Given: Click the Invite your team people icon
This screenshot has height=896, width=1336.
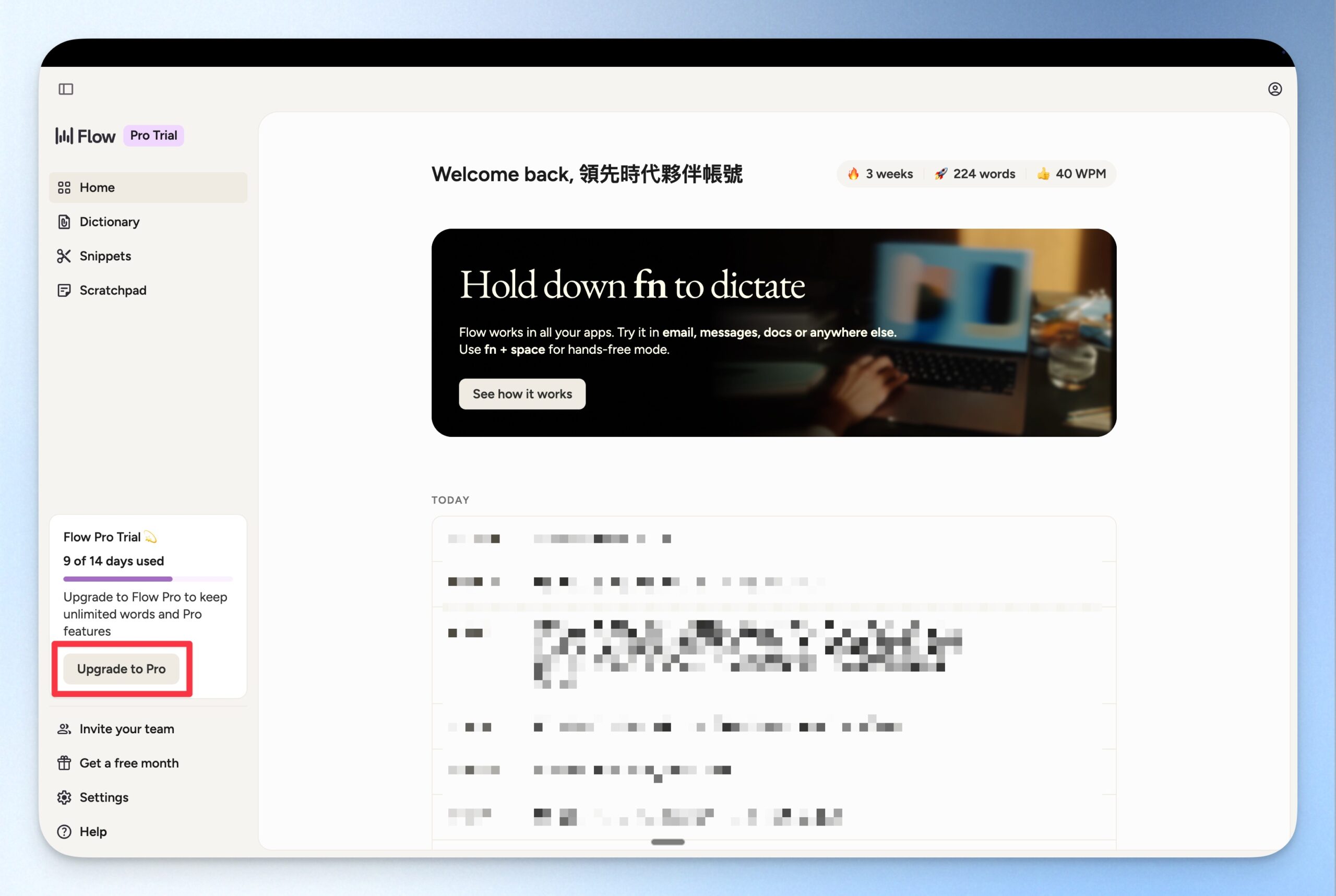Looking at the screenshot, I should [x=64, y=728].
